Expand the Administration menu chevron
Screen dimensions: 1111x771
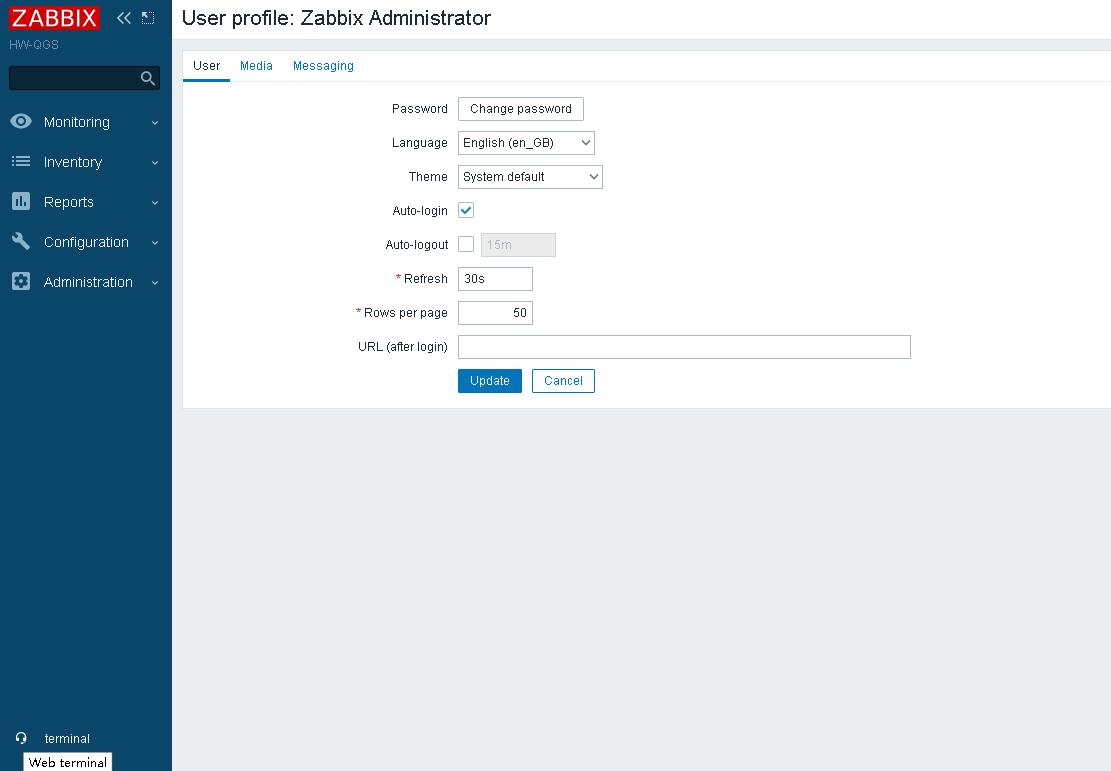coord(155,283)
